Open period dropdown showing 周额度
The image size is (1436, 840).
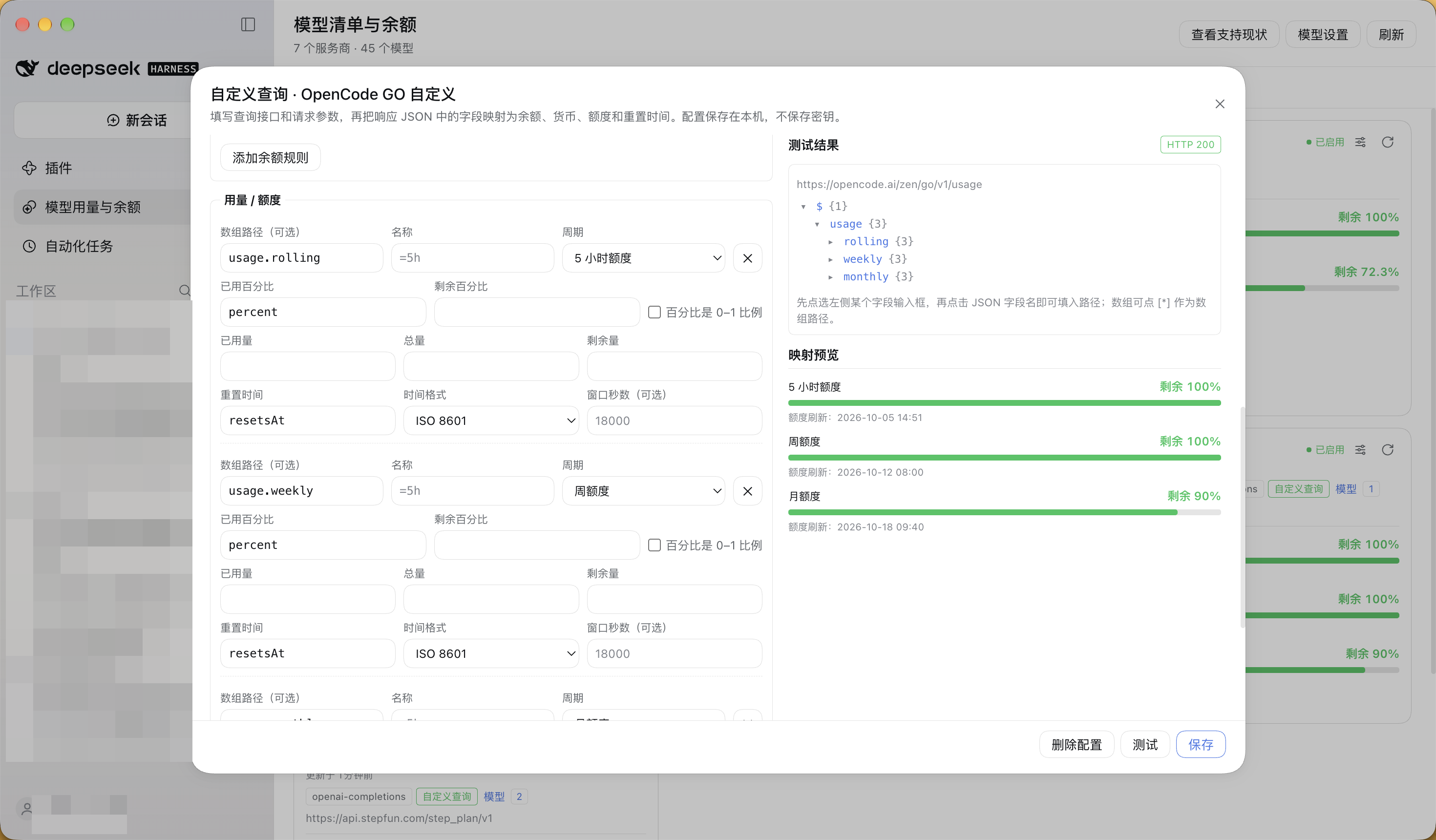[x=643, y=491]
